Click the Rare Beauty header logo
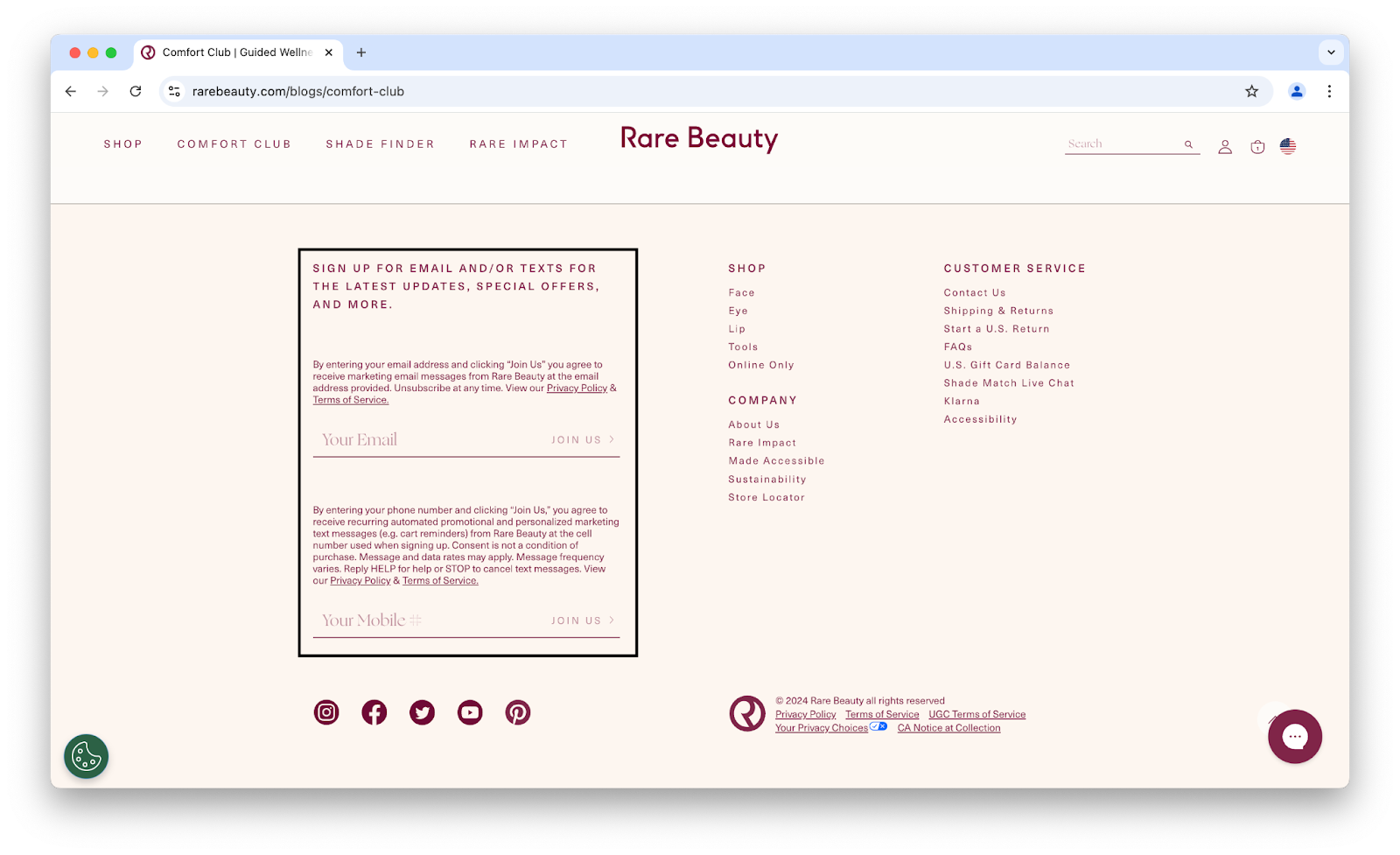1400x855 pixels. pyautogui.click(x=699, y=138)
